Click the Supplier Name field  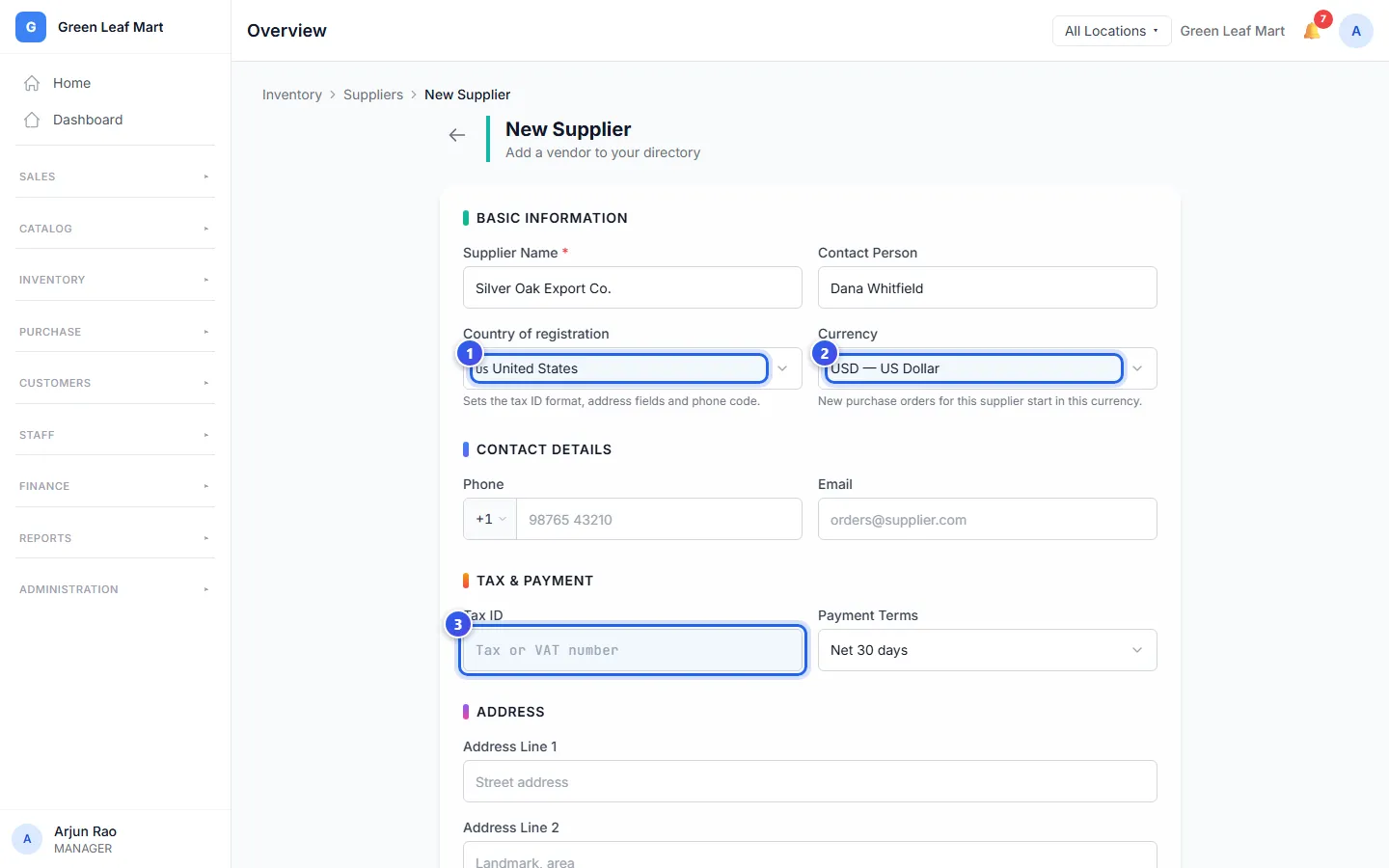(x=633, y=287)
